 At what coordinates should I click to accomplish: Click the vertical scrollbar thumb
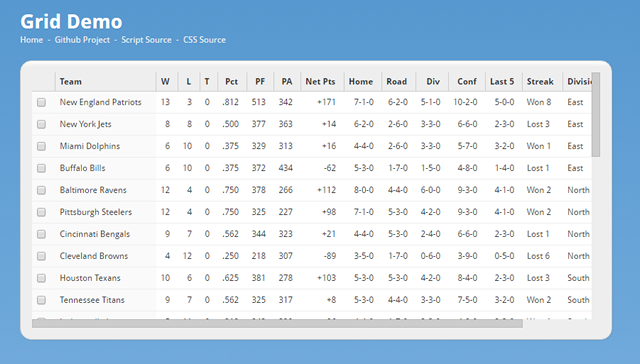(x=596, y=115)
